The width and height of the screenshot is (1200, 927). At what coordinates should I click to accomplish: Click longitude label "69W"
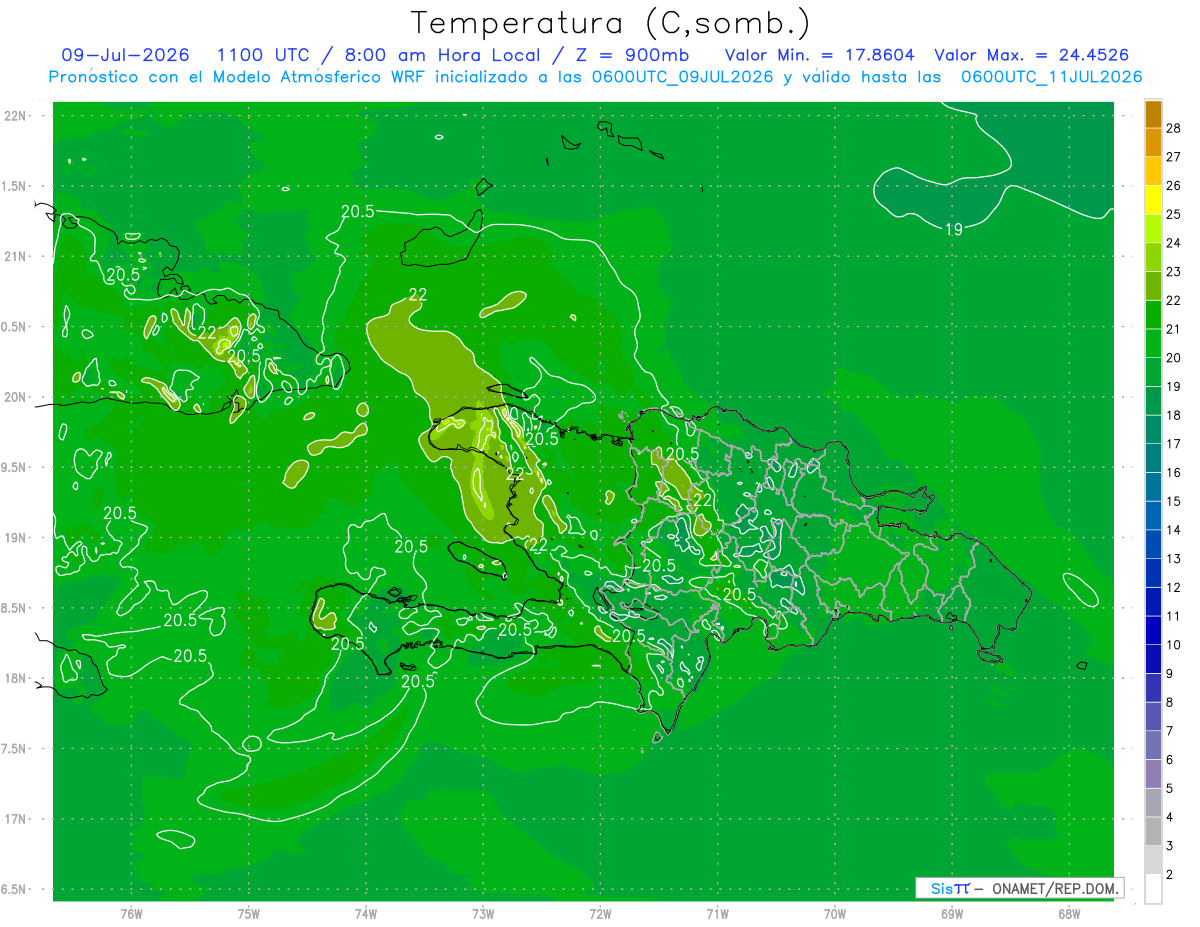951,914
